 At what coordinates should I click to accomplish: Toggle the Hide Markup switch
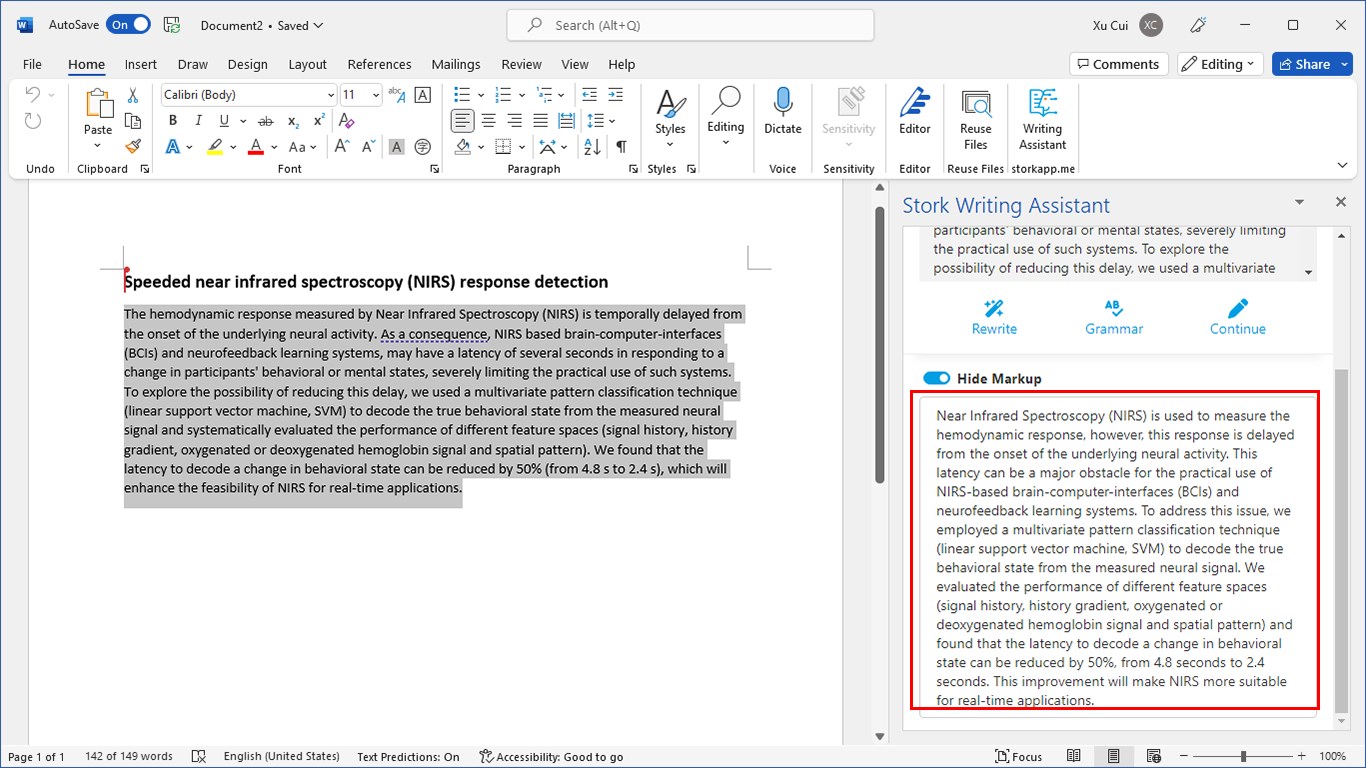point(936,378)
